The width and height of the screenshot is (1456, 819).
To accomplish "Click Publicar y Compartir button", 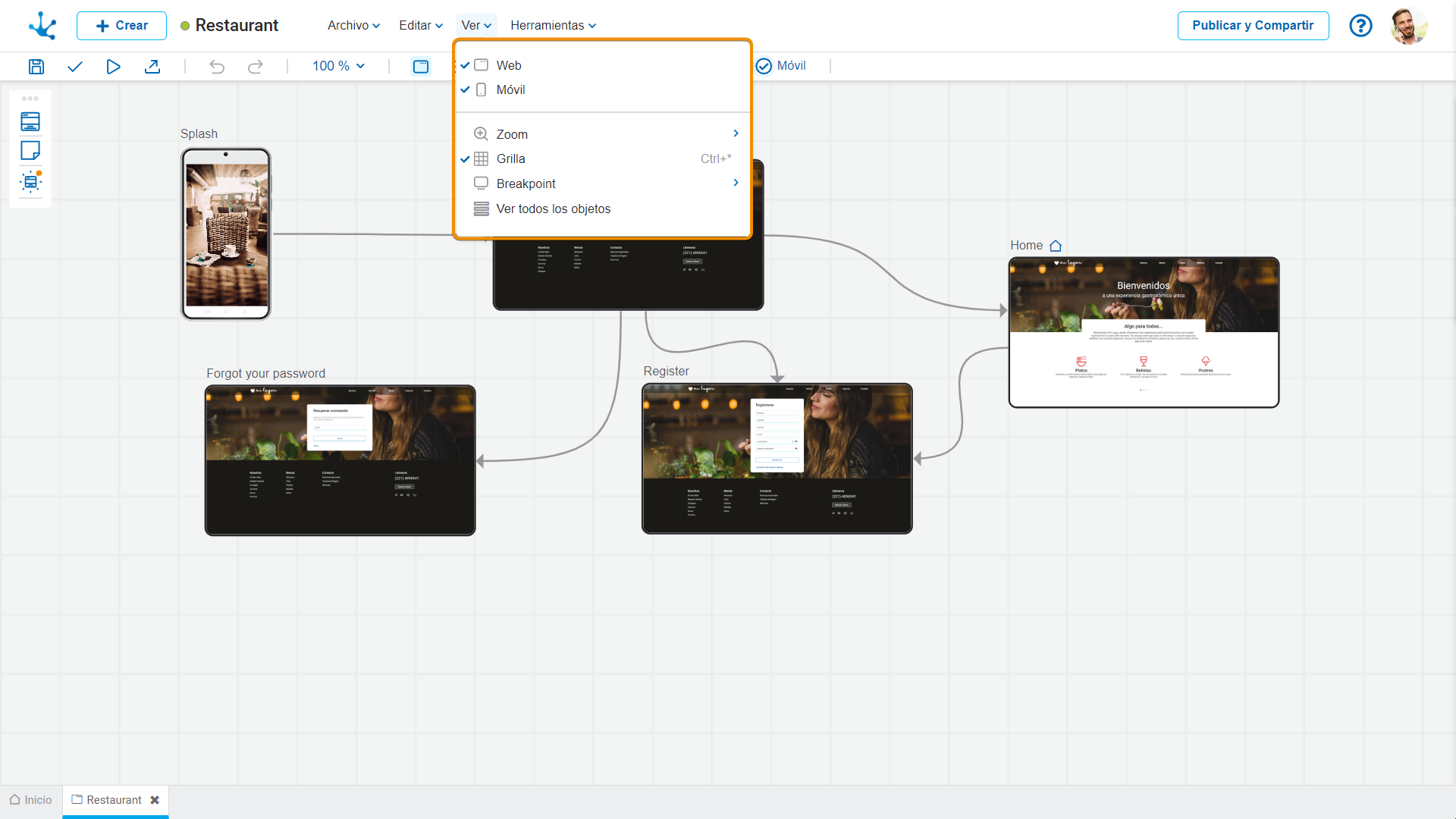I will [1252, 26].
